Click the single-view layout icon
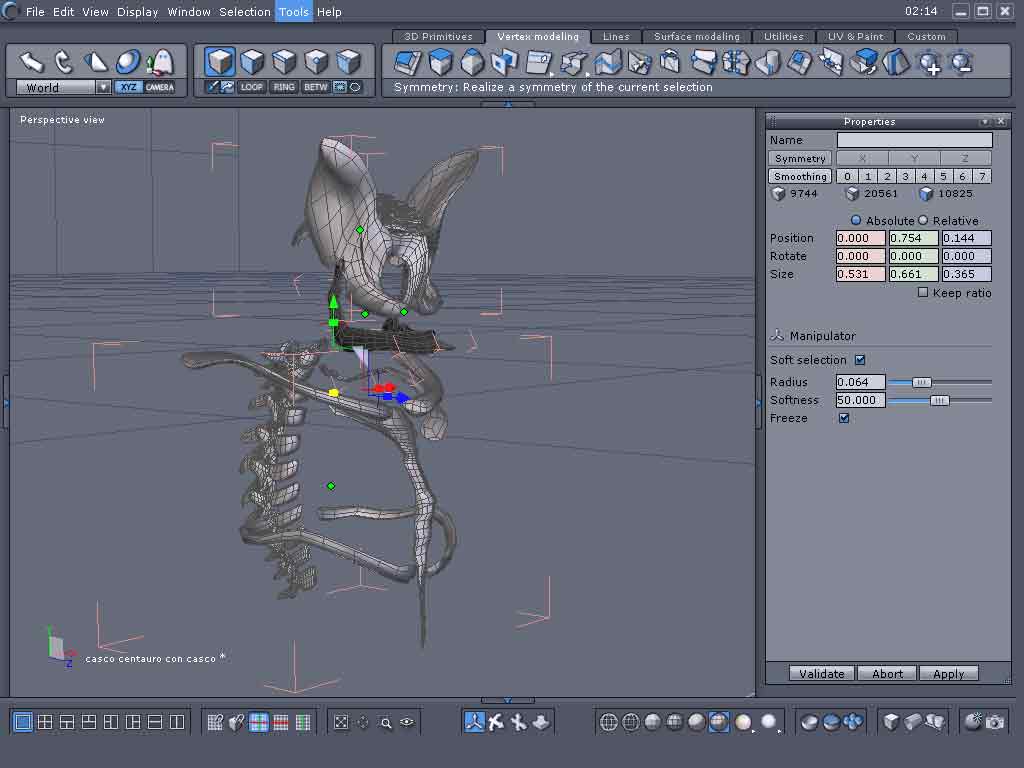 pos(23,722)
